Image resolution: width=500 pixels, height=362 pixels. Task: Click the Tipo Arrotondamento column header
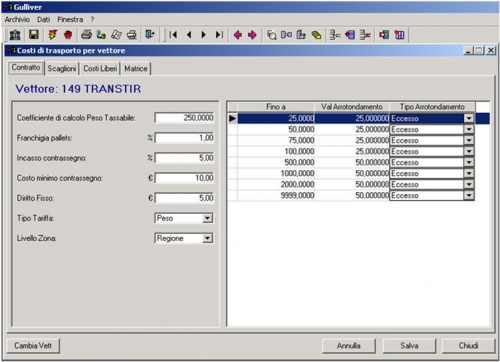432,107
